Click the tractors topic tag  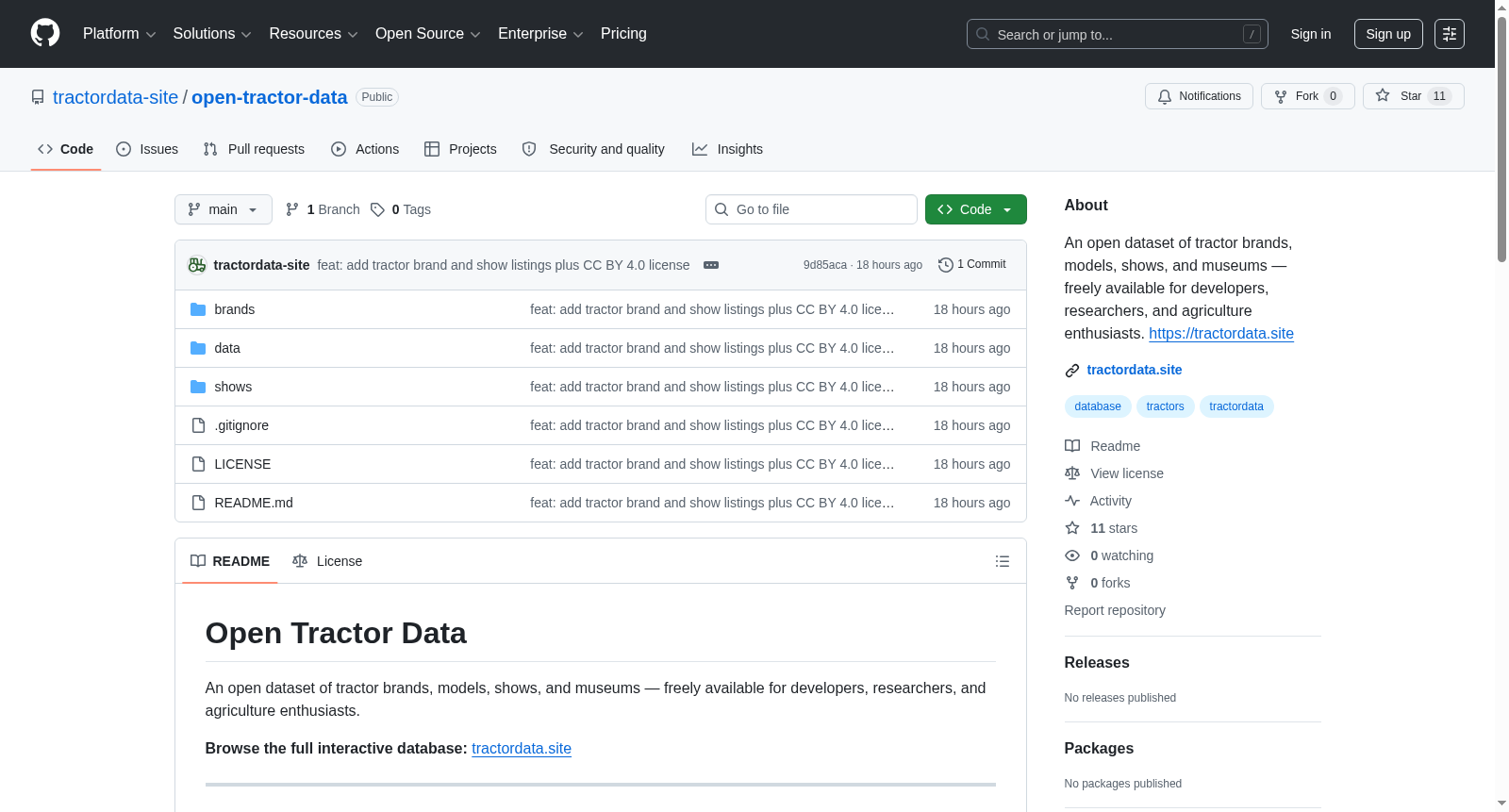1166,406
